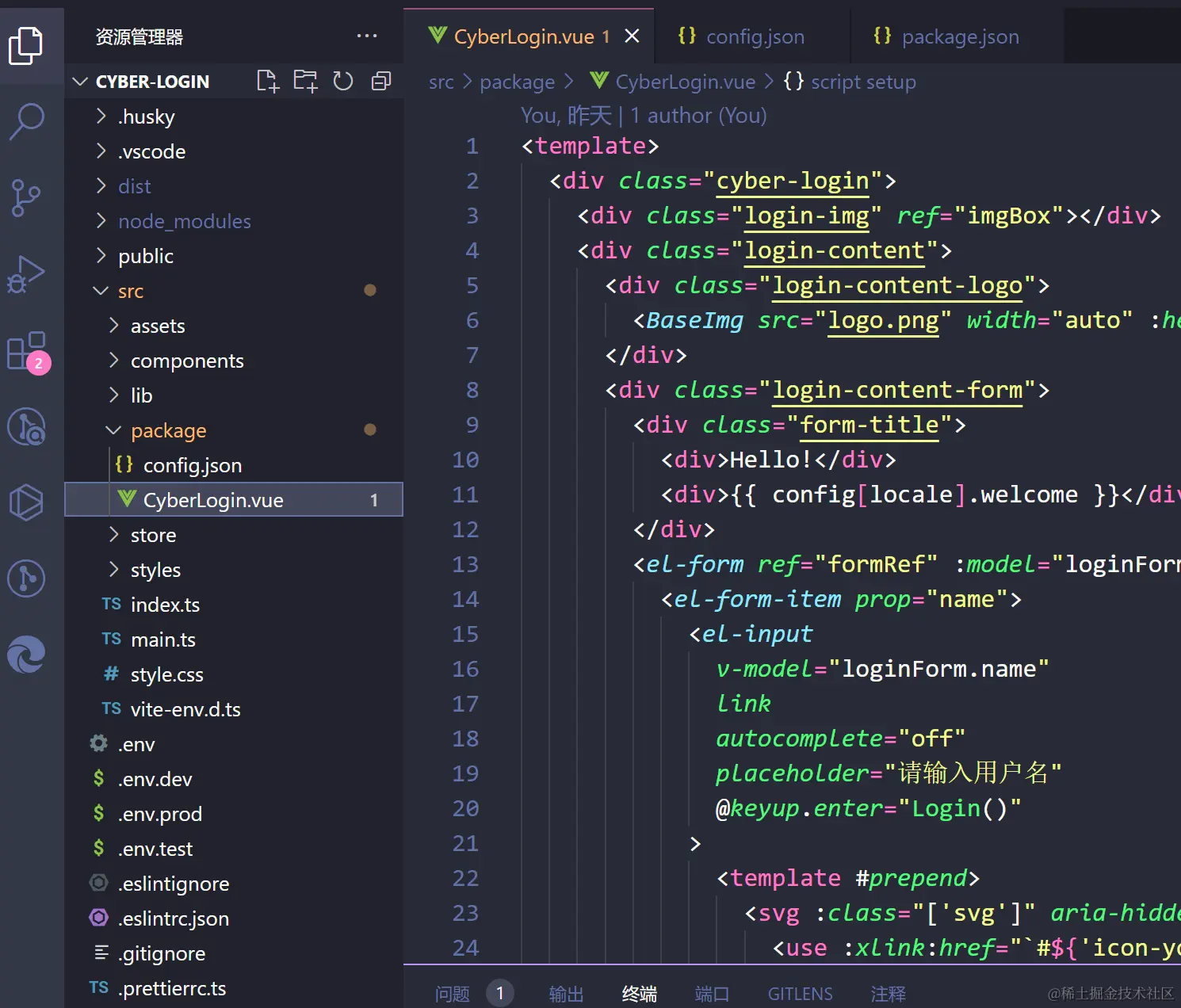Viewport: 1181px width, 1008px height.
Task: Expand the store folder
Action: click(234, 535)
